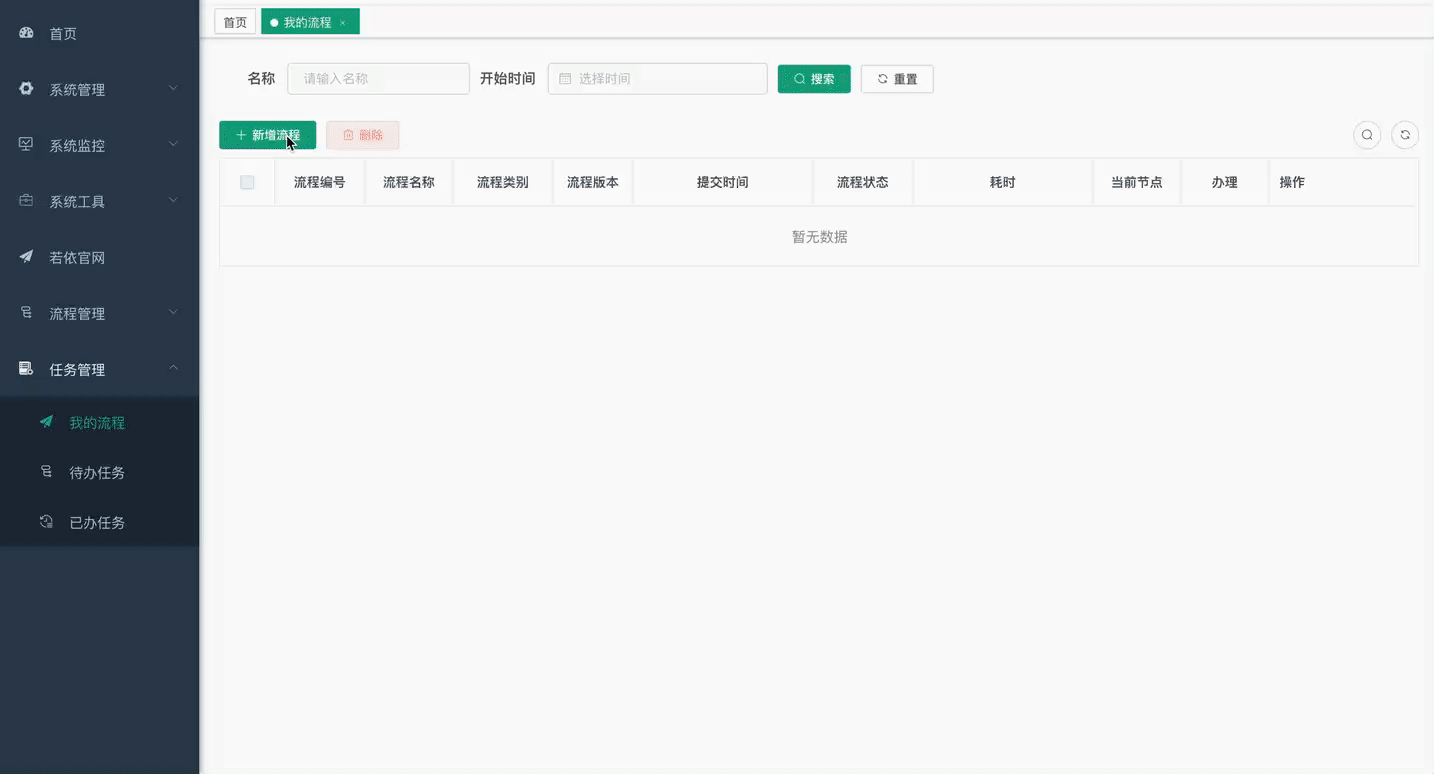Select 我的流程 in the sidebar
The height and width of the screenshot is (774, 1434).
(x=100, y=422)
